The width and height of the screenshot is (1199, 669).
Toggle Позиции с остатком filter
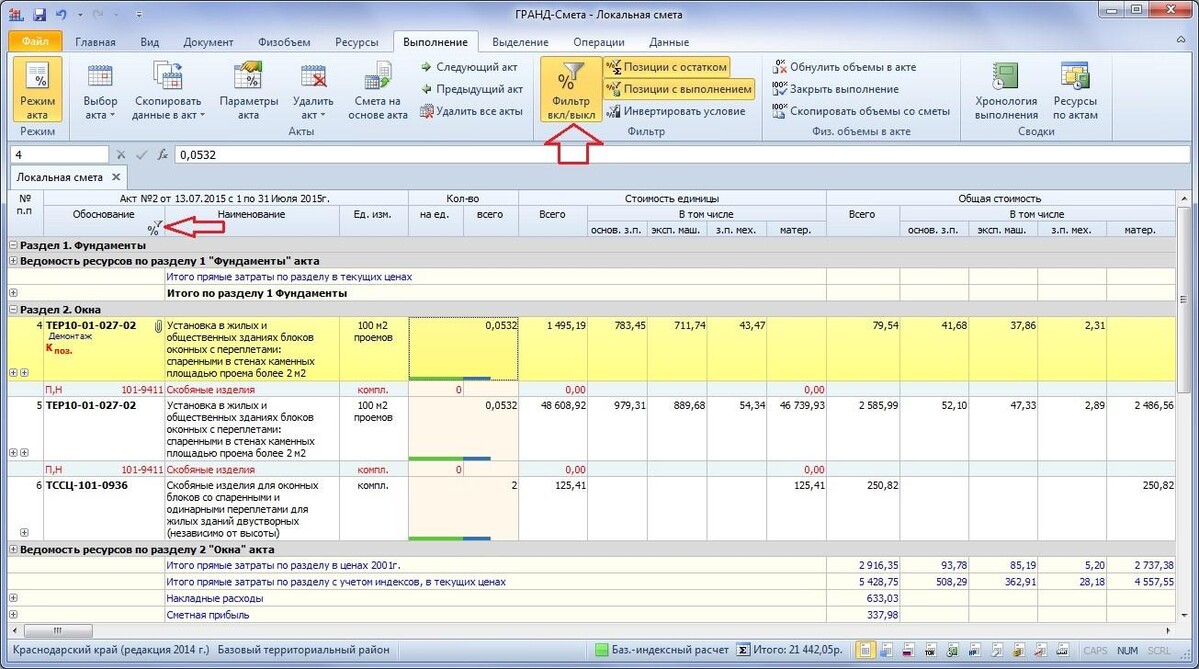tap(666, 67)
